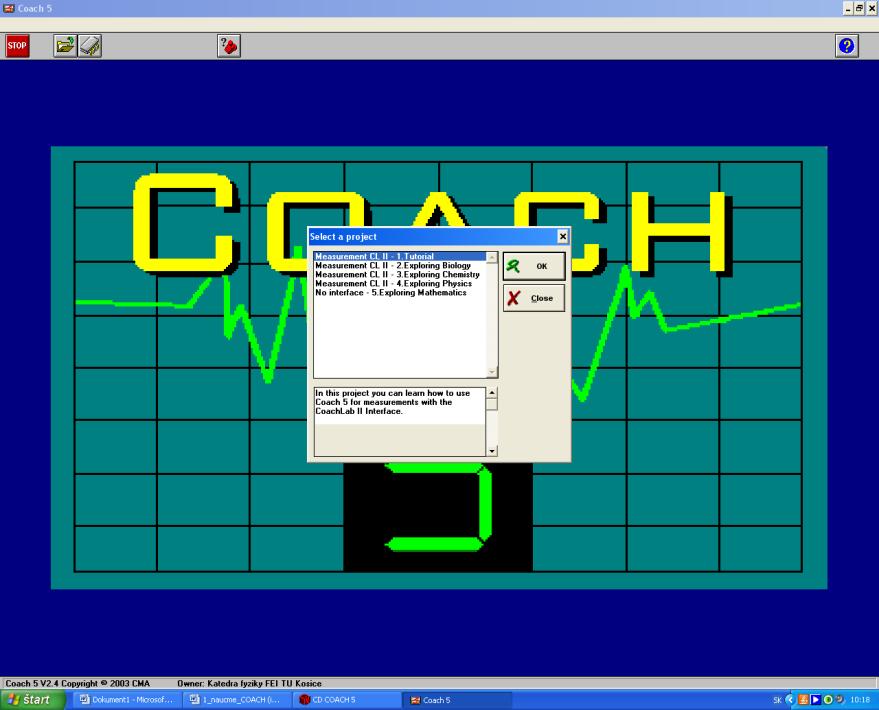The image size is (879, 710).
Task: Click the description scrollbar thumb
Action: [x=492, y=404]
